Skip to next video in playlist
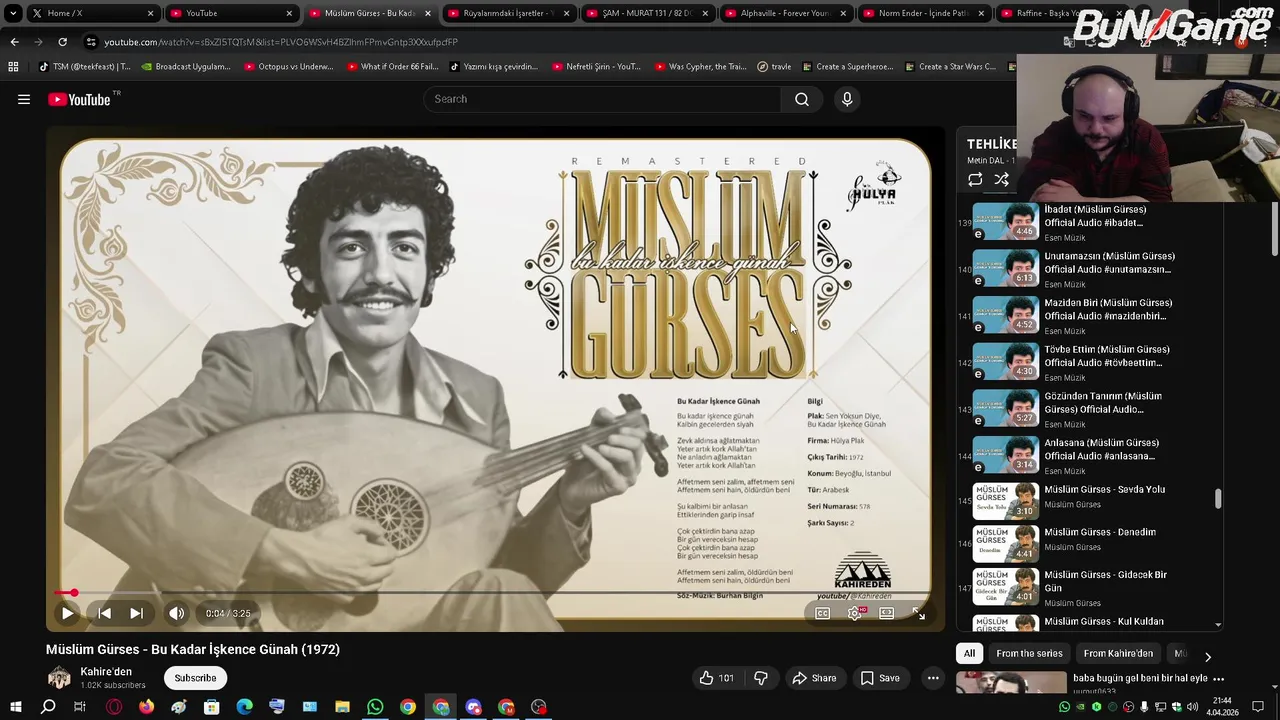The image size is (1280, 720). click(137, 614)
